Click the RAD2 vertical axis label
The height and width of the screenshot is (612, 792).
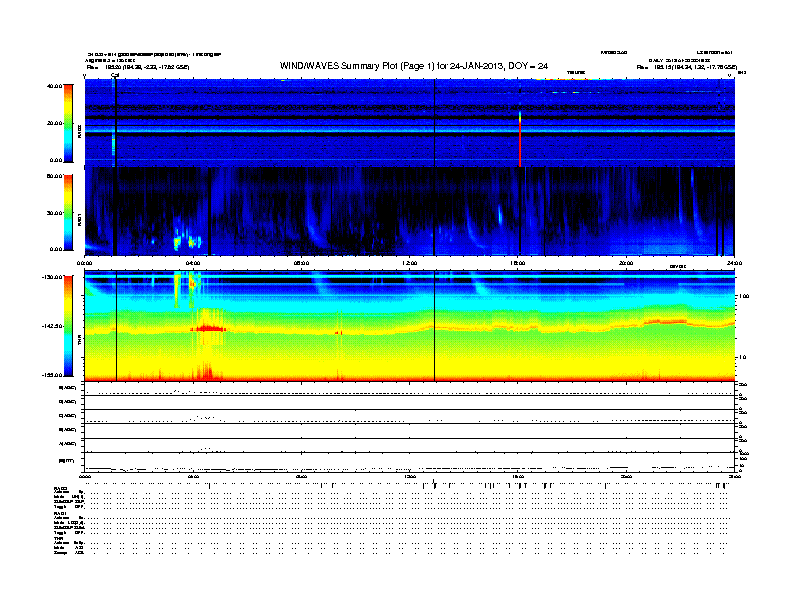(79, 131)
